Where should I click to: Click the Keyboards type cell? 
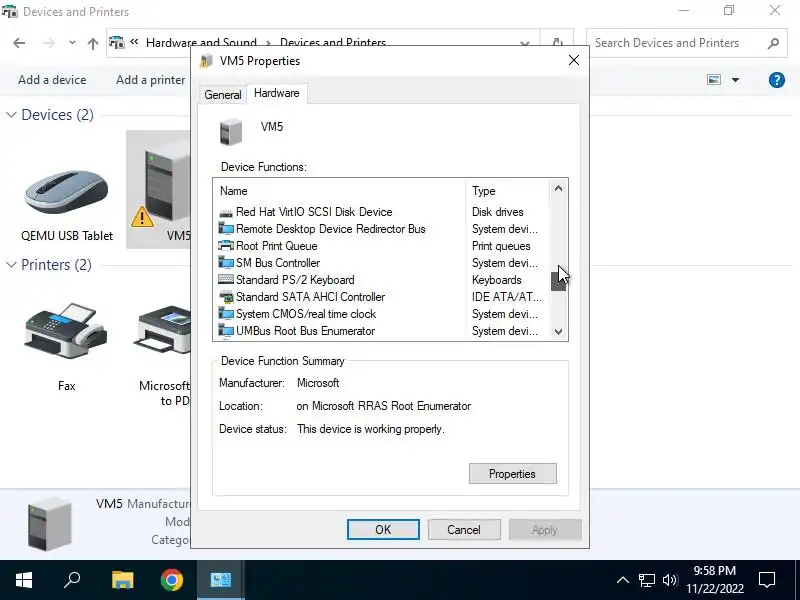coord(496,280)
